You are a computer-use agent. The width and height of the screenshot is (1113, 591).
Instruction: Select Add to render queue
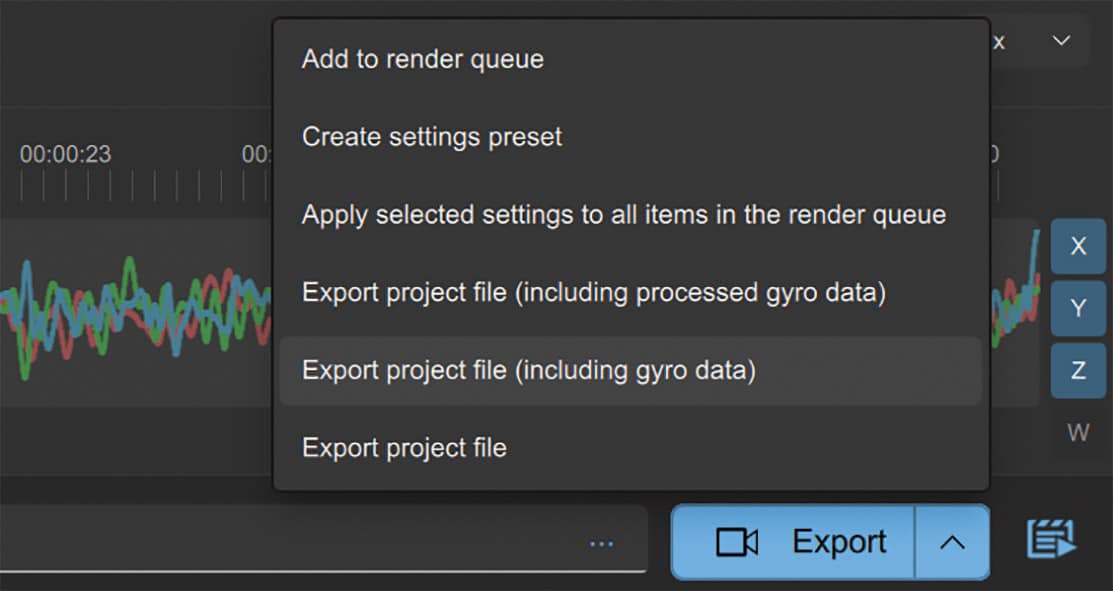pos(422,59)
